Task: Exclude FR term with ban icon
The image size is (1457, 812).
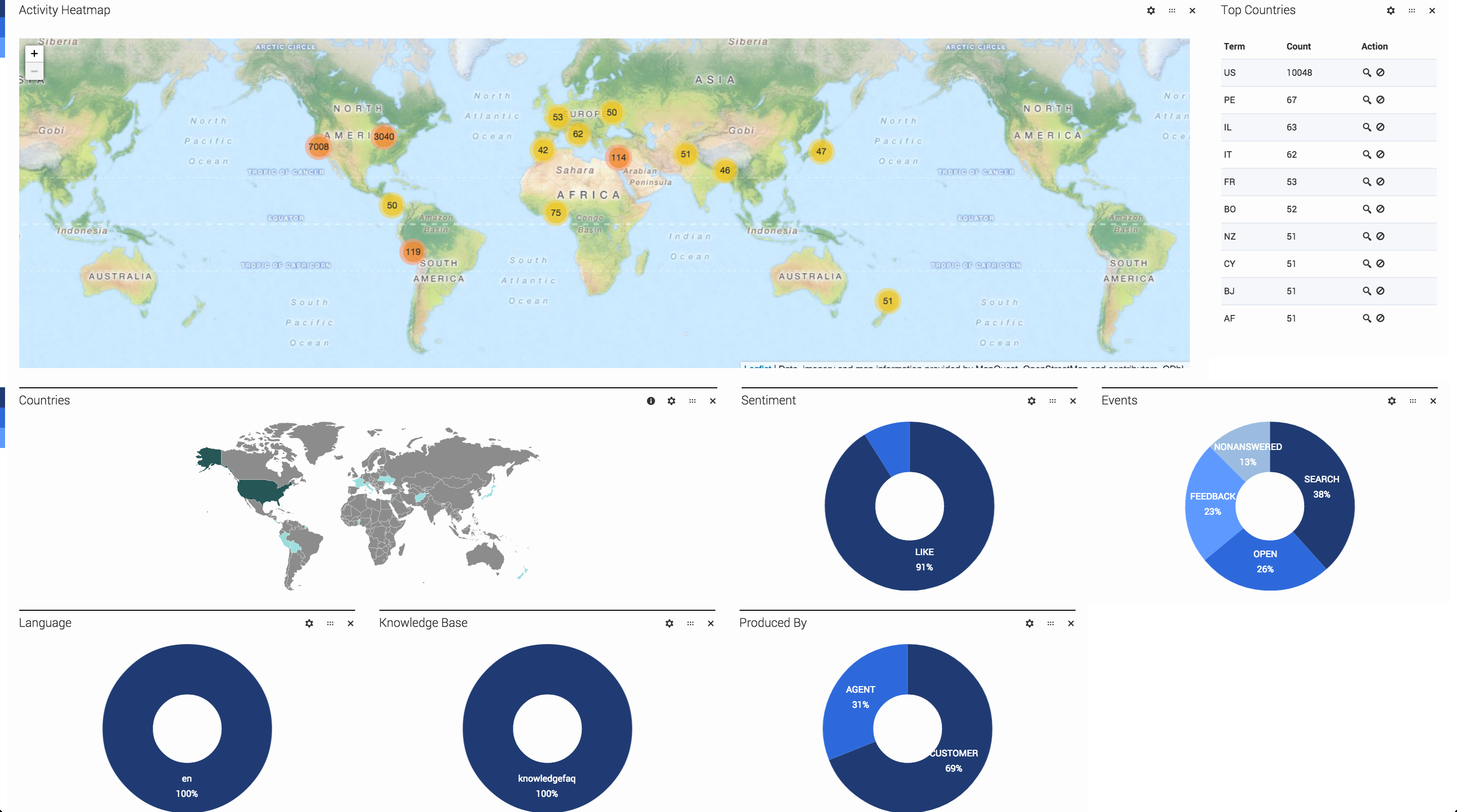Action: pyautogui.click(x=1380, y=182)
